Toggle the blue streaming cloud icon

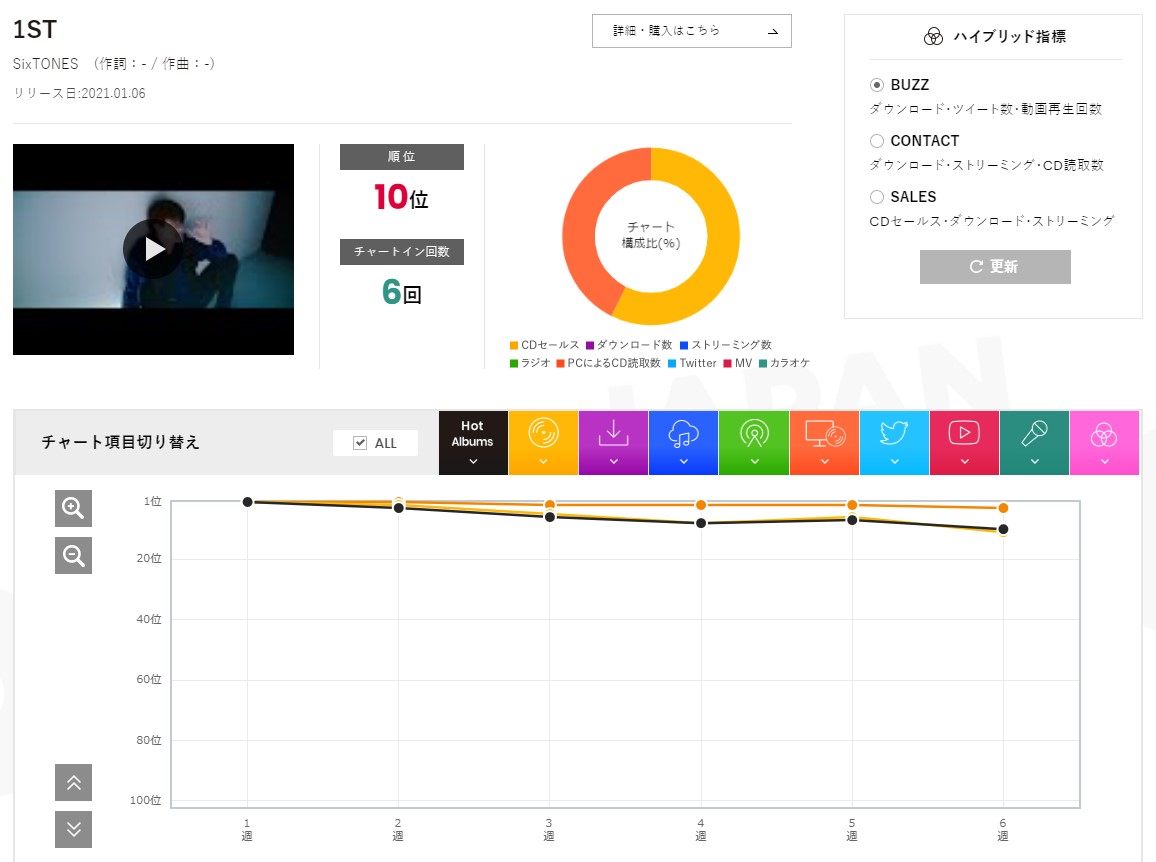[683, 434]
